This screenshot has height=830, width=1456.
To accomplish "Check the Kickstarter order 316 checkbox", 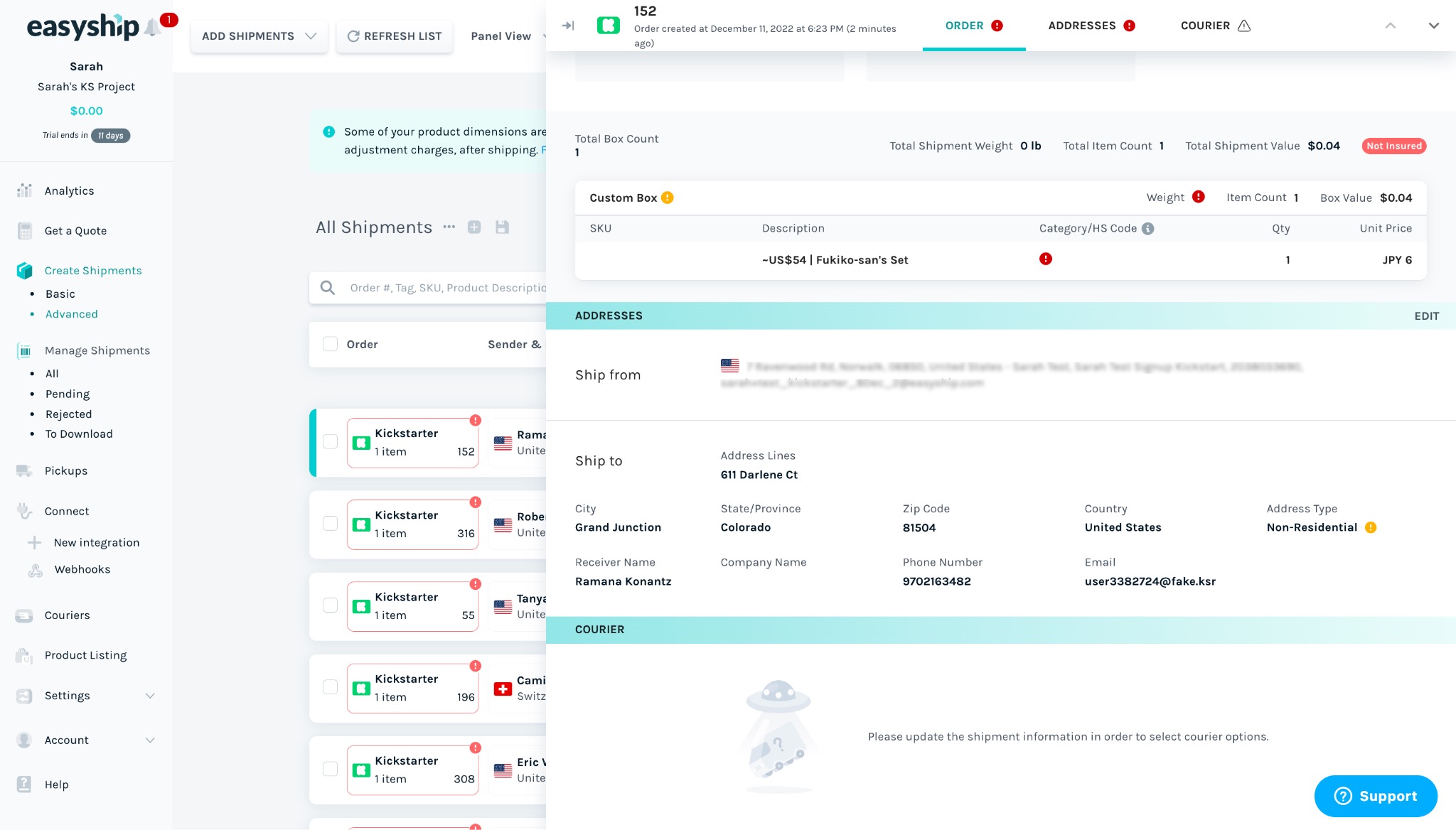I will click(330, 524).
